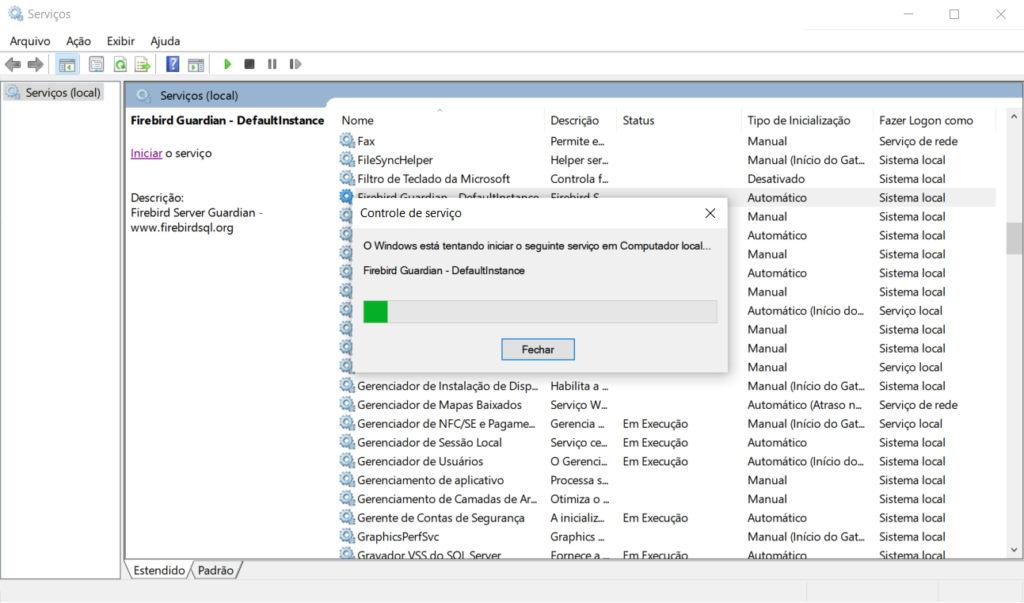Click the vertical scrollbar thumb
Viewport: 1024px width, 603px height.
pyautogui.click(x=1014, y=238)
